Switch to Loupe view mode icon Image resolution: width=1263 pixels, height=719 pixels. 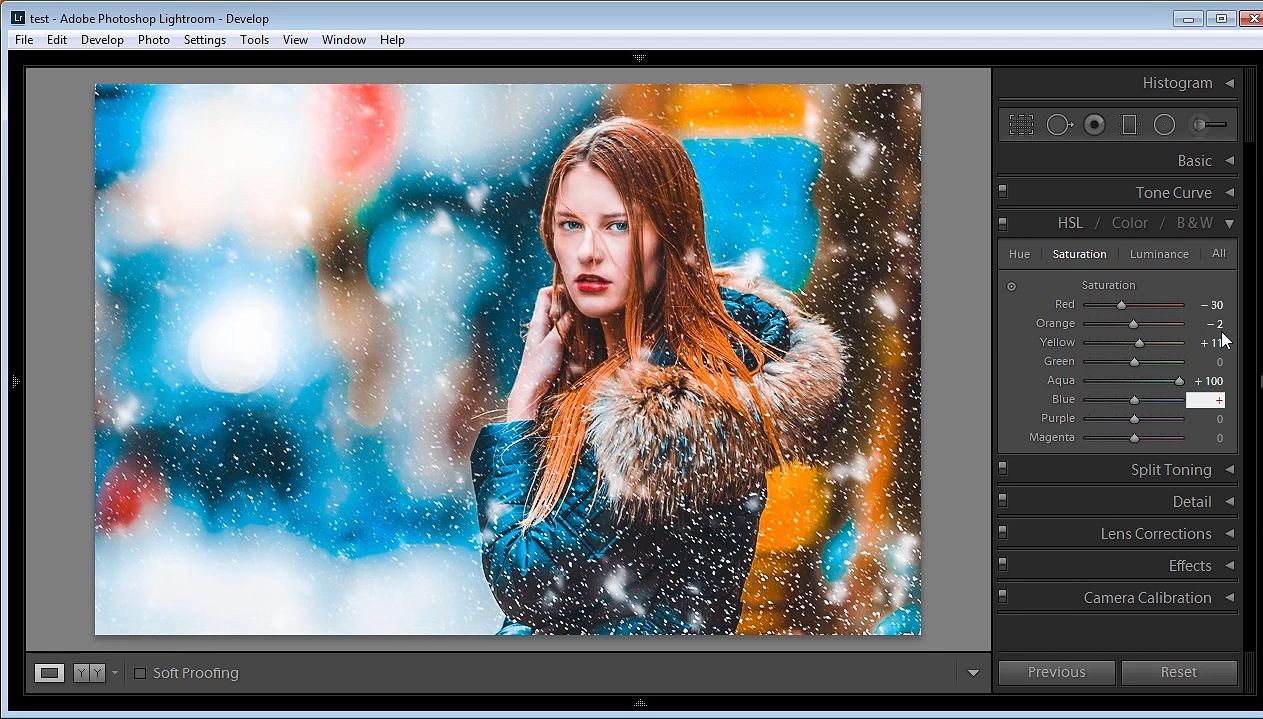tap(49, 673)
